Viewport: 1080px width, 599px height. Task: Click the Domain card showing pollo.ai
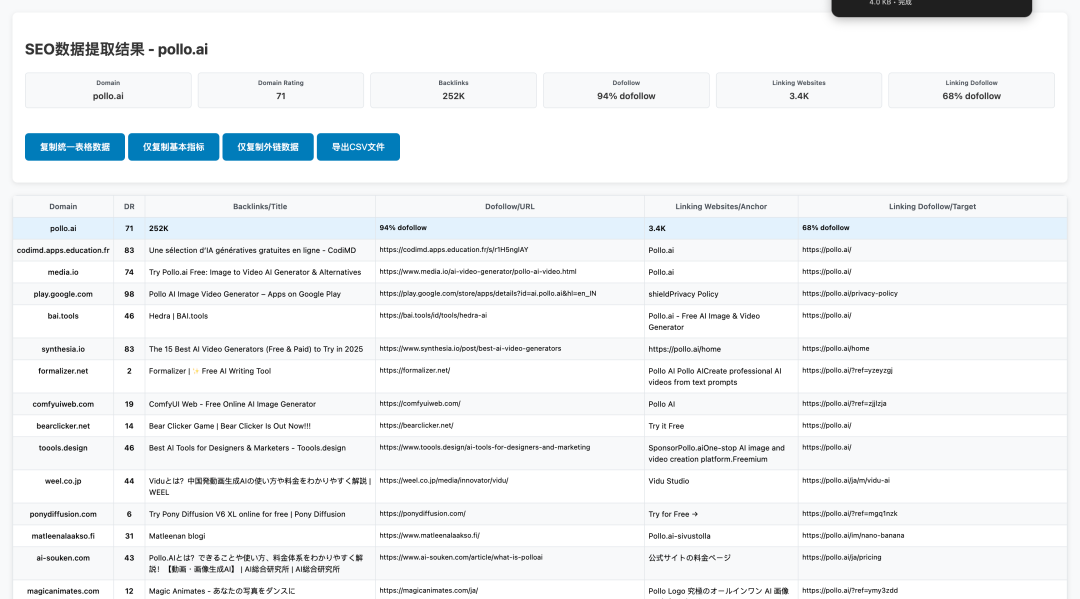[x=108, y=90]
